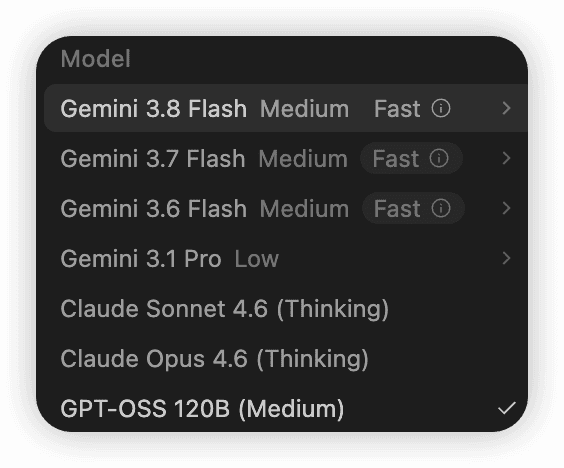564x468 pixels.
Task: Click info icon on Gemini 3.7 Flash row
Action: coord(439,158)
